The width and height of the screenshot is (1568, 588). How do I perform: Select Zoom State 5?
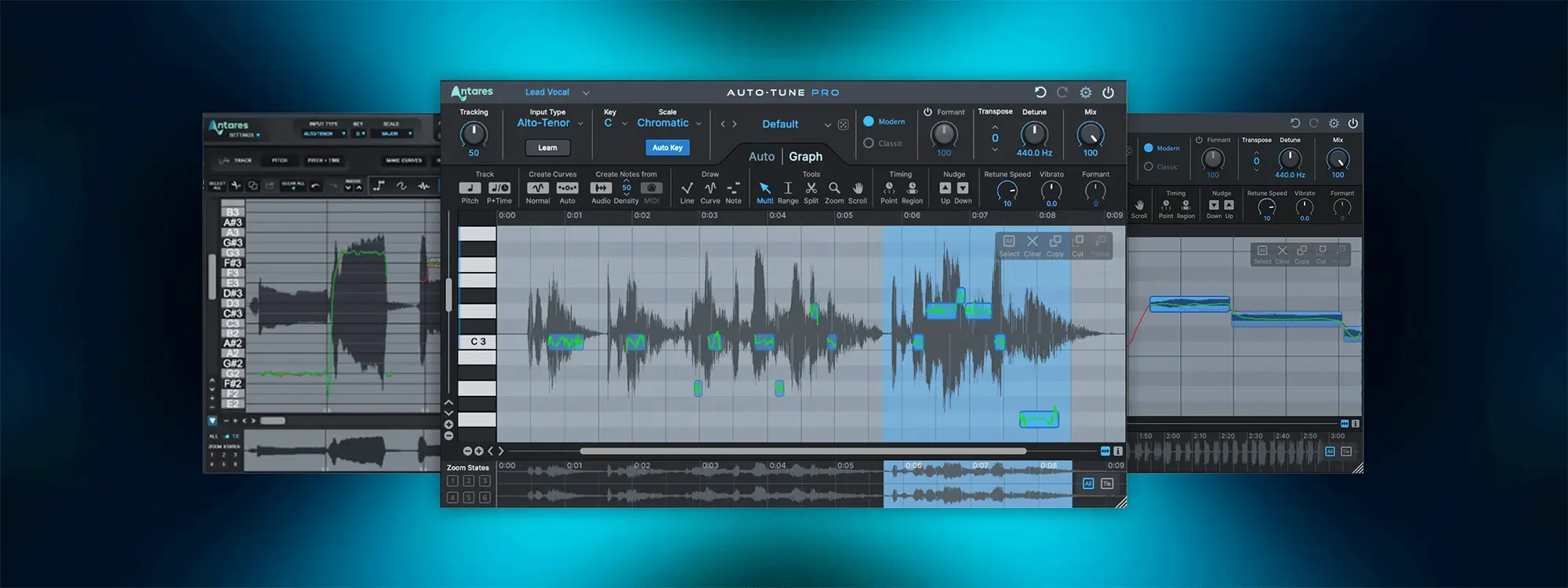click(468, 498)
